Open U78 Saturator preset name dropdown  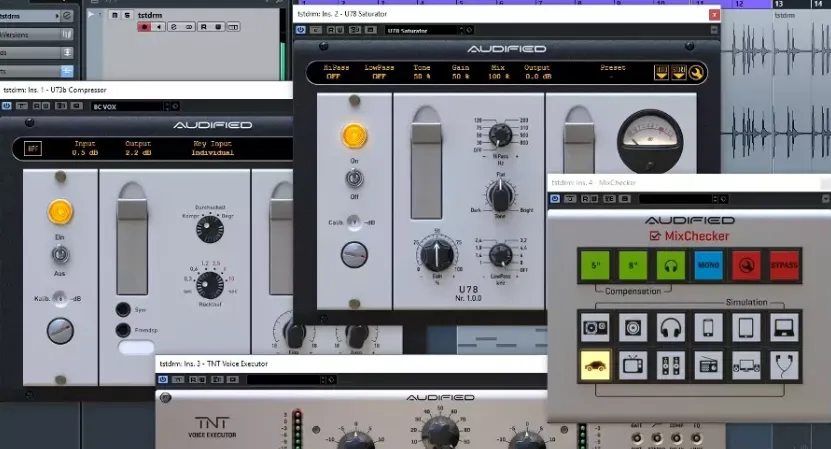(421, 30)
